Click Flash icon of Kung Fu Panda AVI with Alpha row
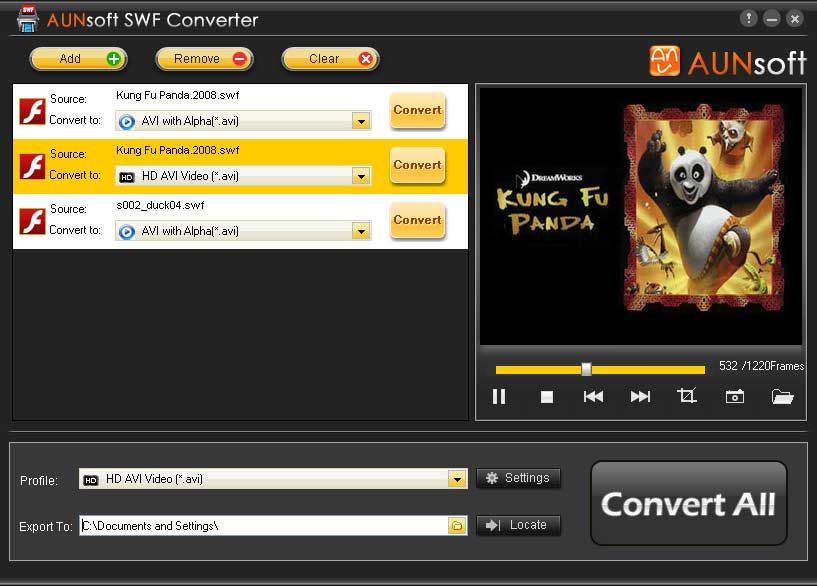The height and width of the screenshot is (586, 817). coord(32,111)
